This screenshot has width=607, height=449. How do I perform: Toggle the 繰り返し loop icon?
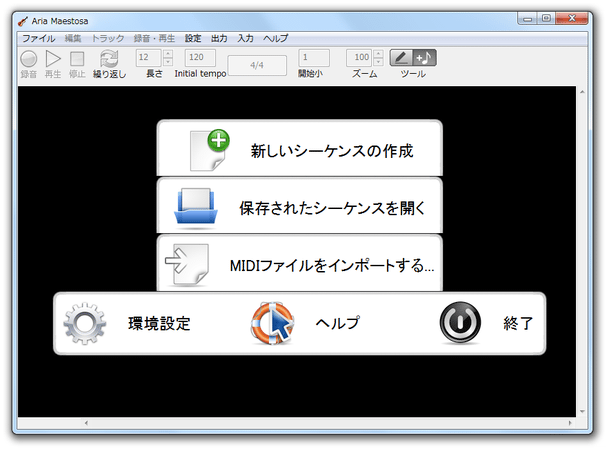click(x=109, y=59)
